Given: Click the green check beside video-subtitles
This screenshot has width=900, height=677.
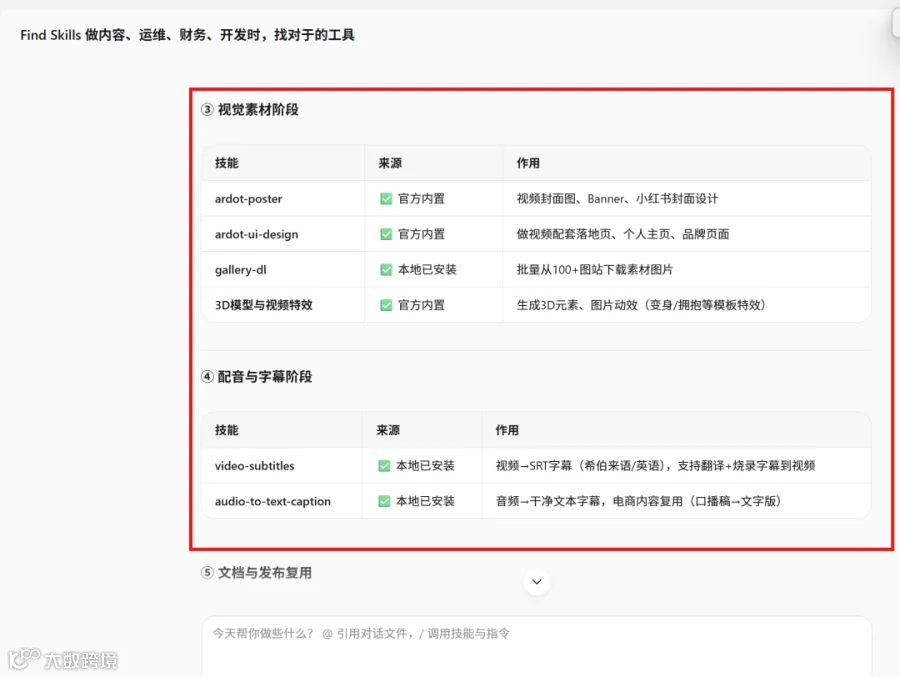Looking at the screenshot, I should point(384,466).
